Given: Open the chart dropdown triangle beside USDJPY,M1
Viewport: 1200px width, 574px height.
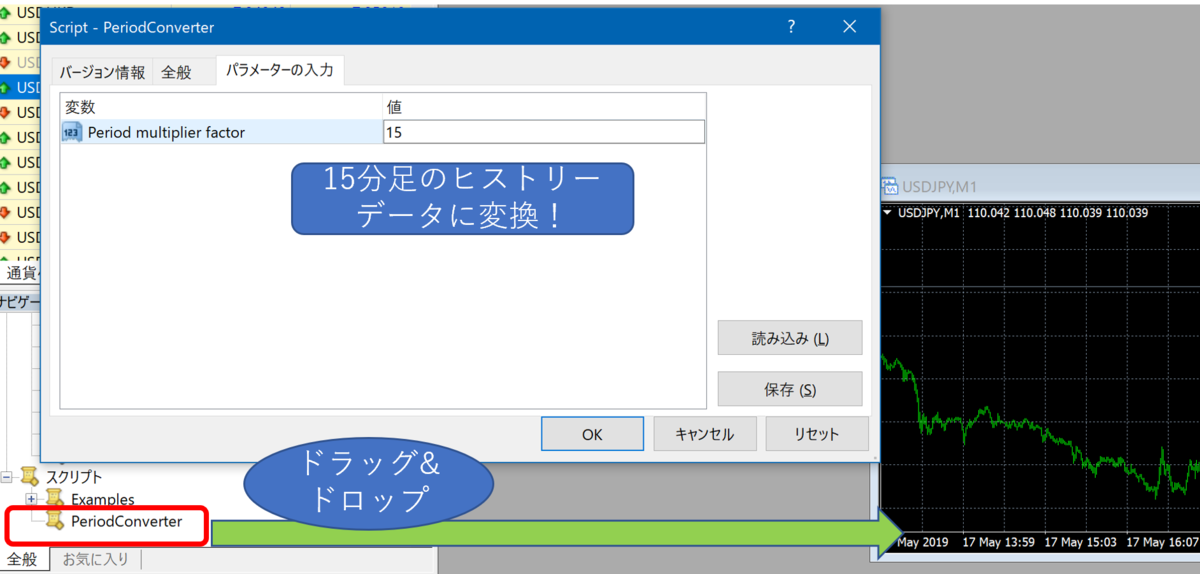Looking at the screenshot, I should click(x=888, y=212).
